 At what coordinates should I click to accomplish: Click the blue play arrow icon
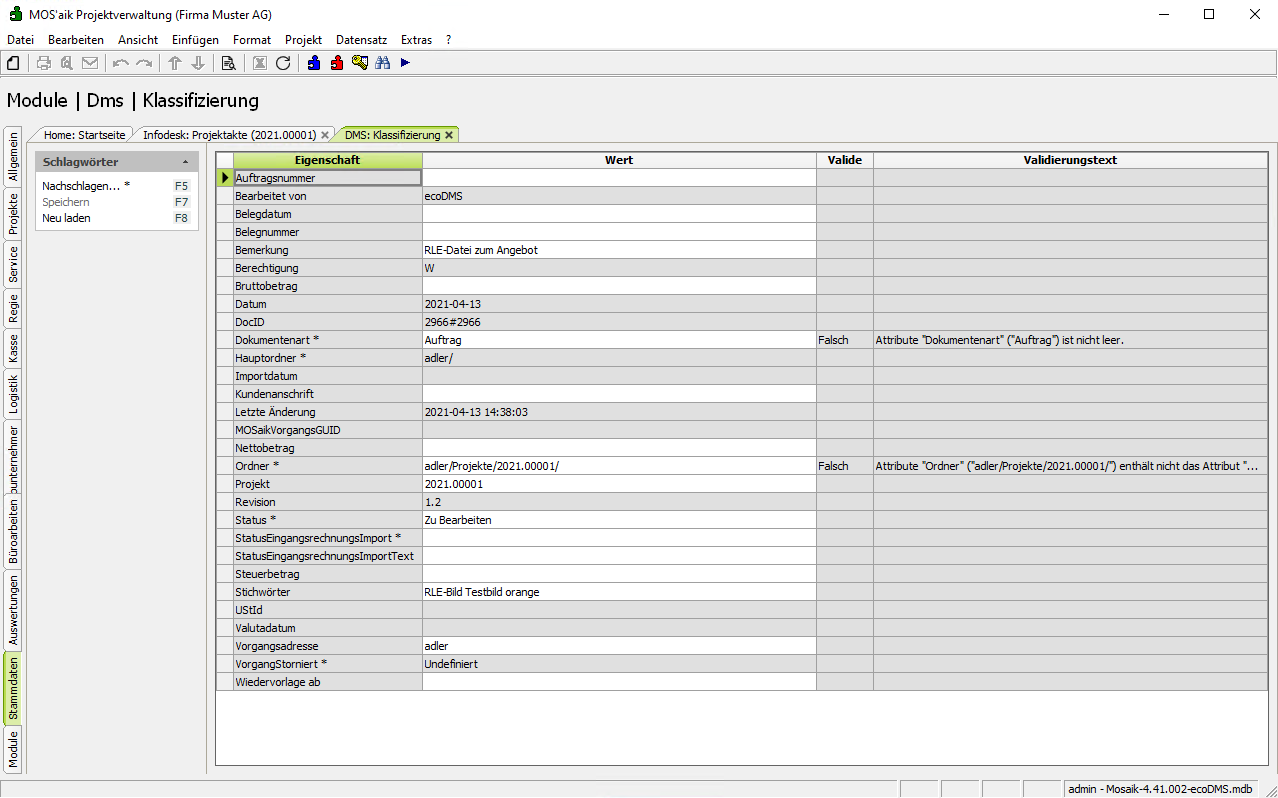405,63
